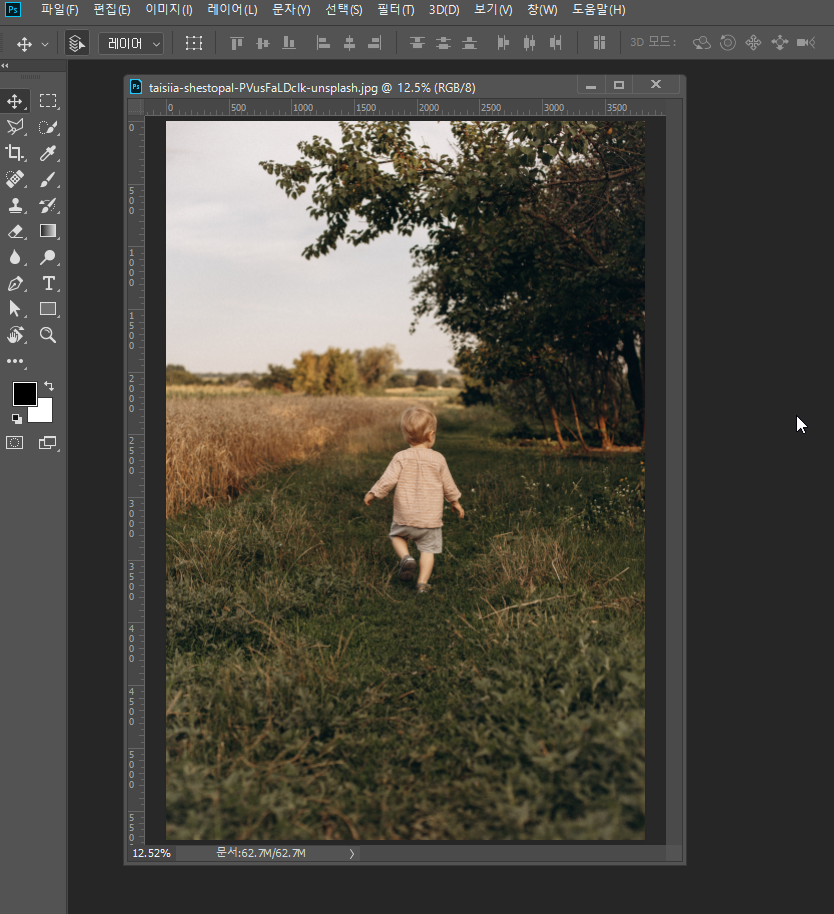Click 3D rotate object icon
Viewport: 834px width, 914px height.
click(702, 43)
